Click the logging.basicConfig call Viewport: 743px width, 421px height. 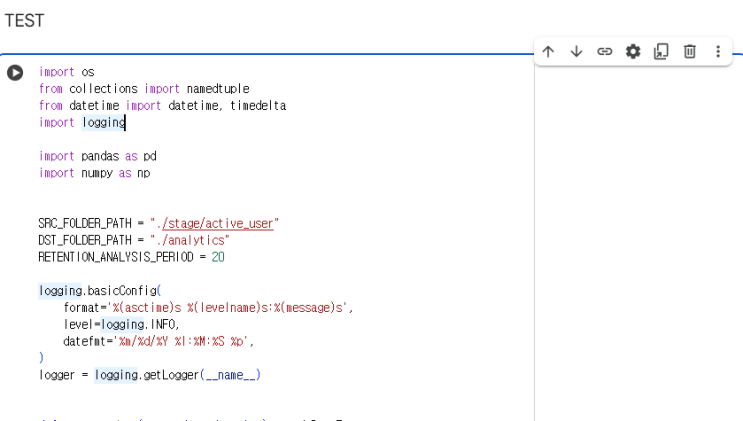100,291
